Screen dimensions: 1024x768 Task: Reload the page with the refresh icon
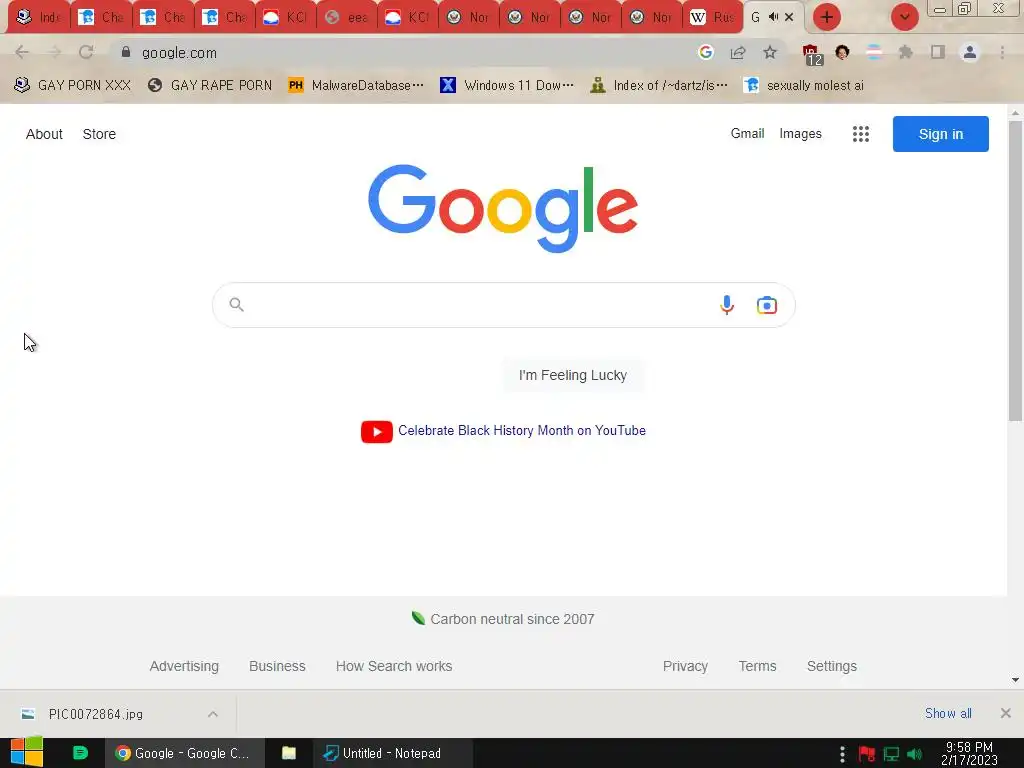pos(86,53)
